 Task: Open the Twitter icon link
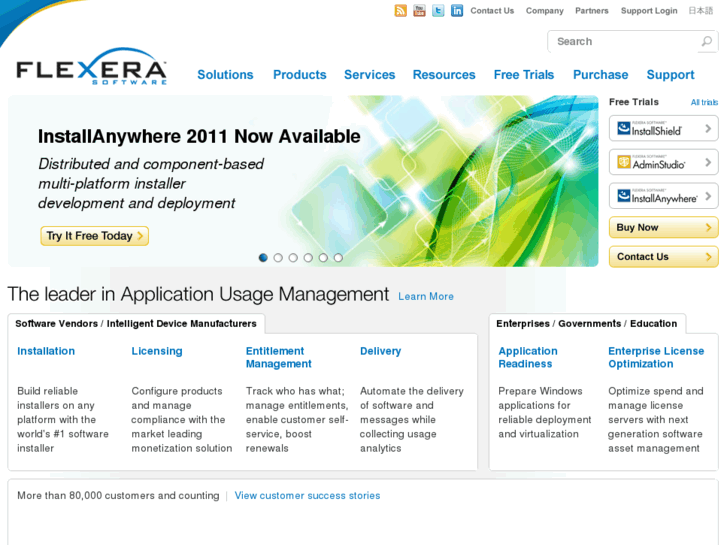[x=438, y=10]
